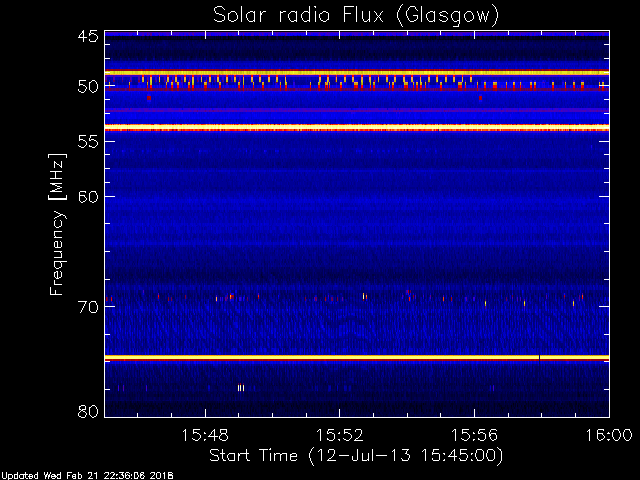Click the yellow band just above 49 MHz
Viewport: 640px width, 480px height.
pos(357,73)
